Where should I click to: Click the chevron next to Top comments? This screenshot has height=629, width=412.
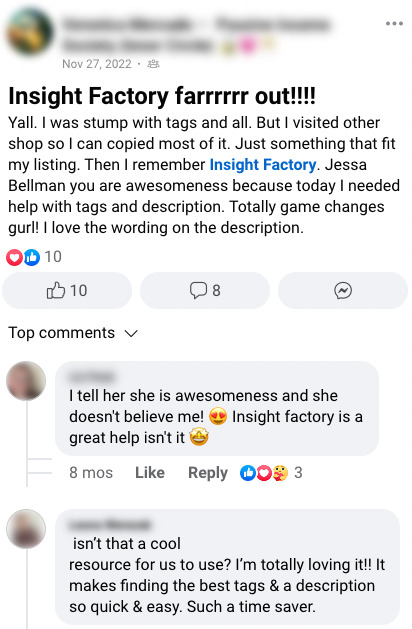click(131, 333)
